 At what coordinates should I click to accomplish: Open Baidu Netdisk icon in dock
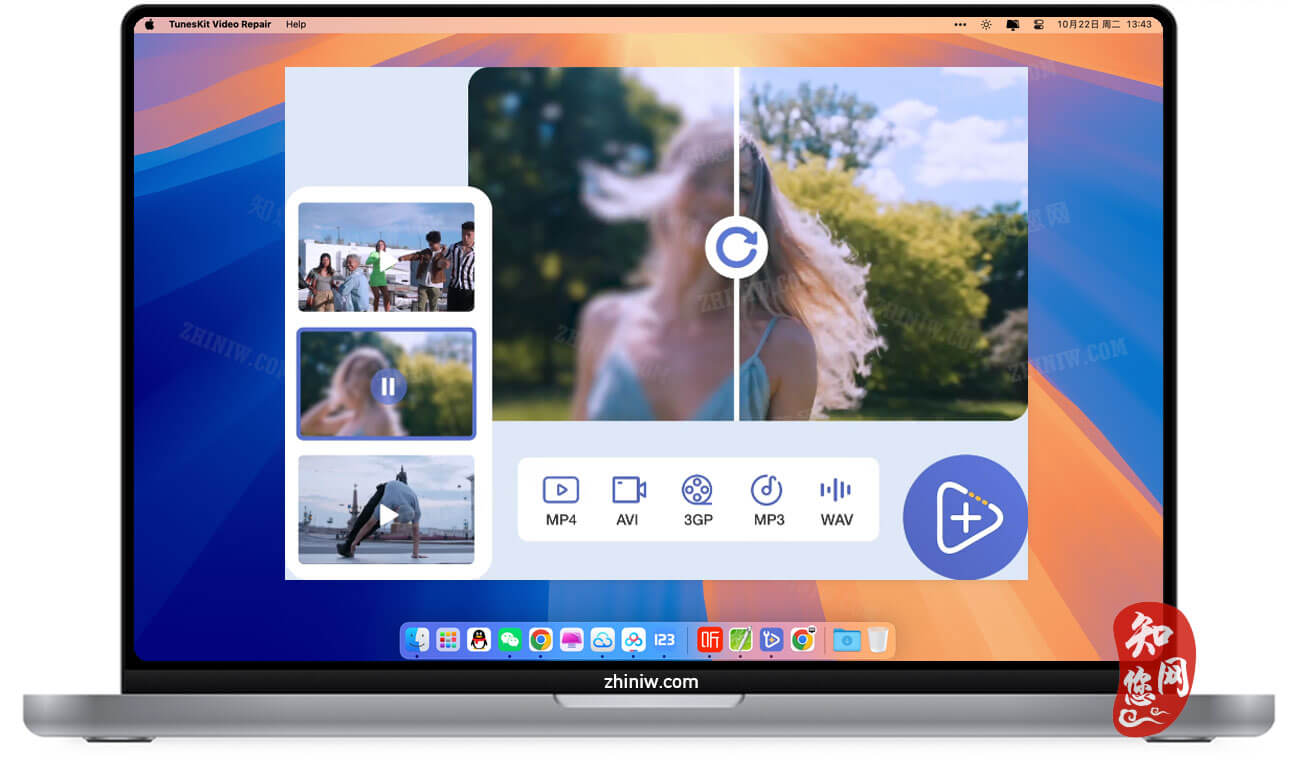point(633,639)
